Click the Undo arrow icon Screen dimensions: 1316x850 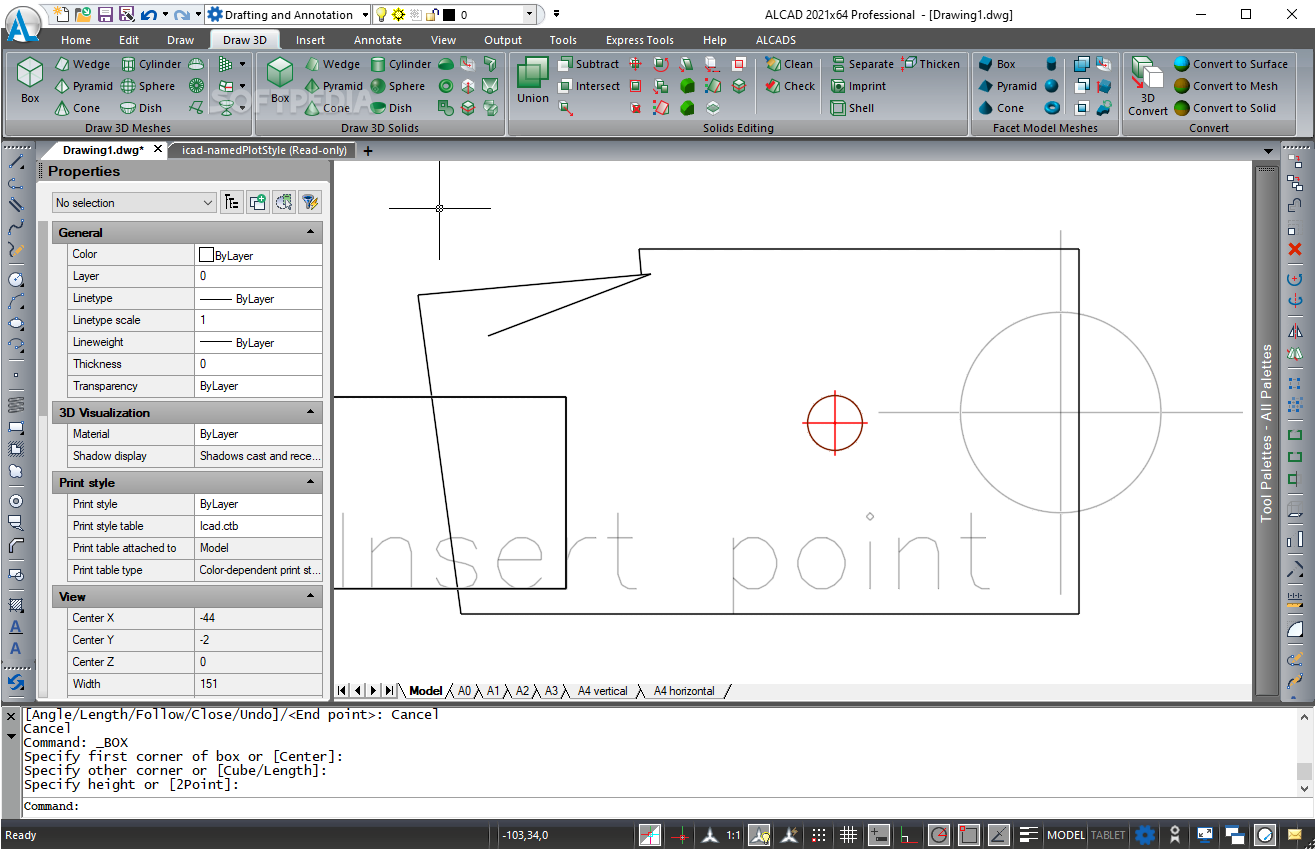[148, 15]
